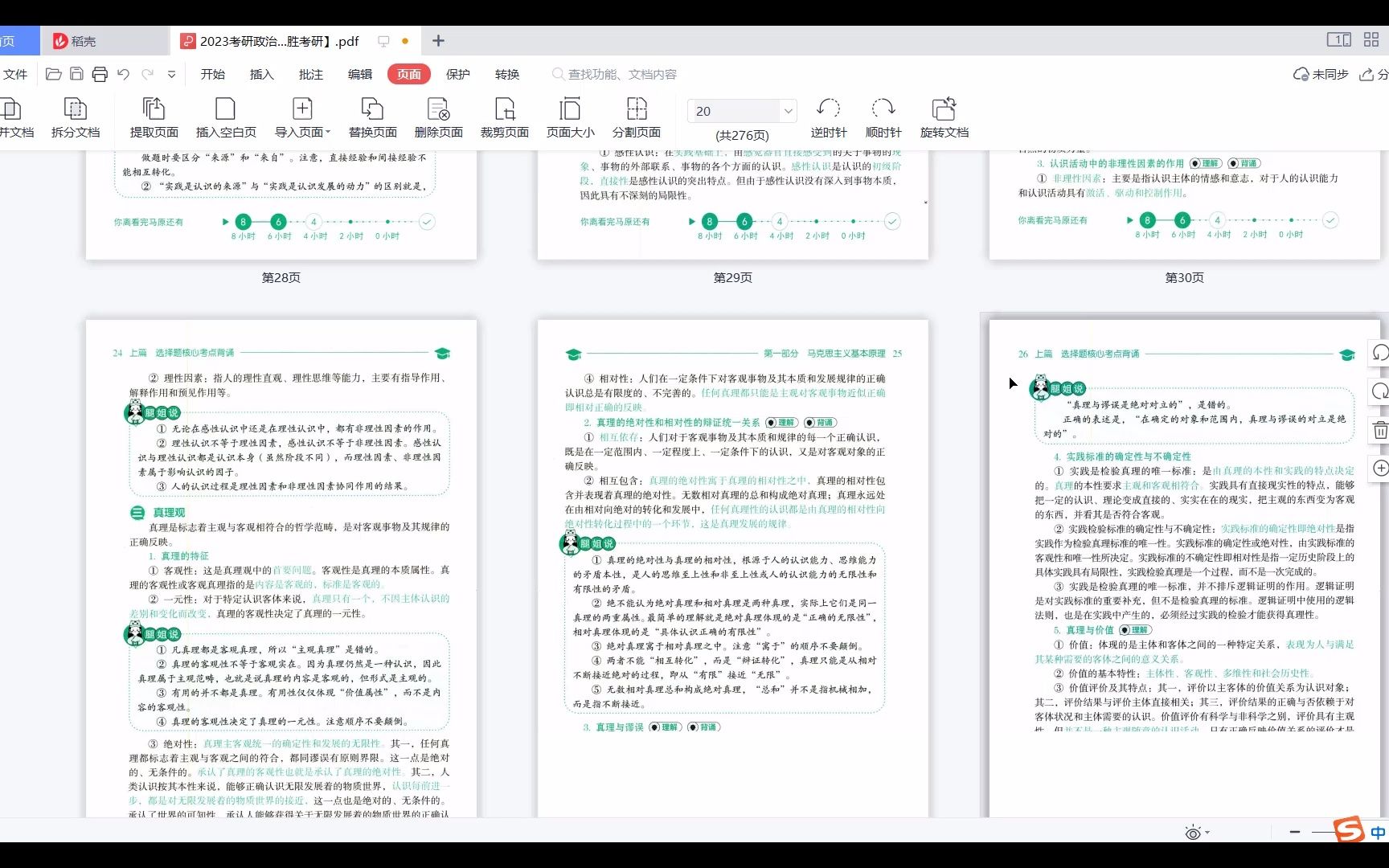Click the grid apps icon top right
1389x868 pixels.
coord(1371,40)
